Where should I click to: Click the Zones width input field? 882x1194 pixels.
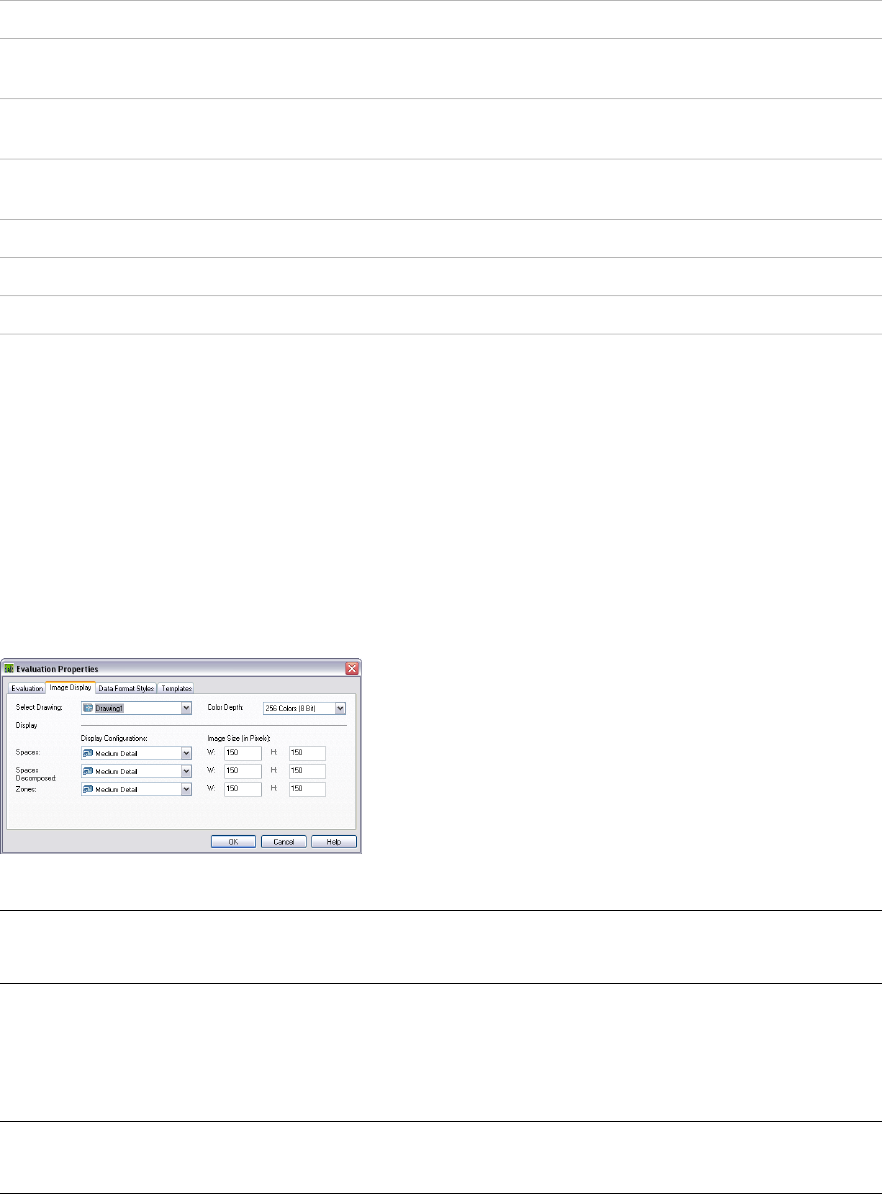point(243,790)
